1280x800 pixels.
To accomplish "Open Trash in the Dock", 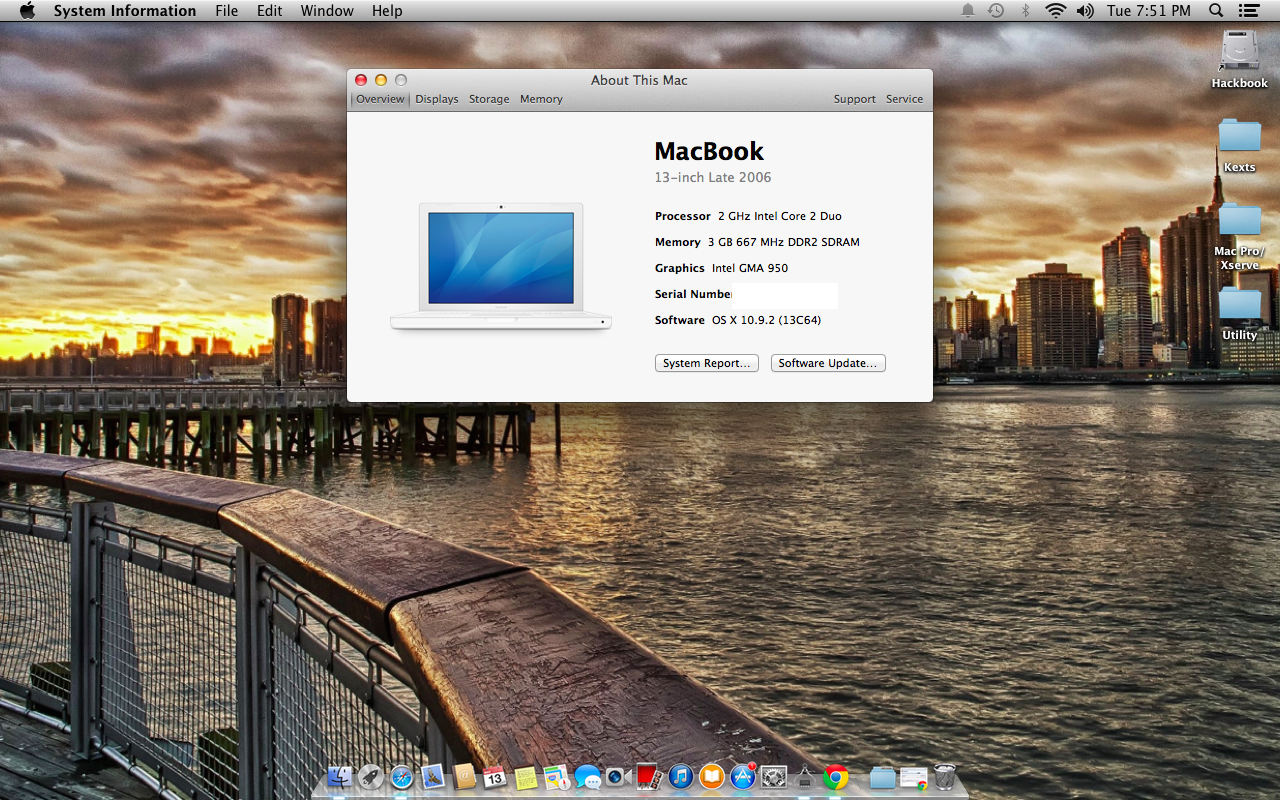I will tap(945, 777).
